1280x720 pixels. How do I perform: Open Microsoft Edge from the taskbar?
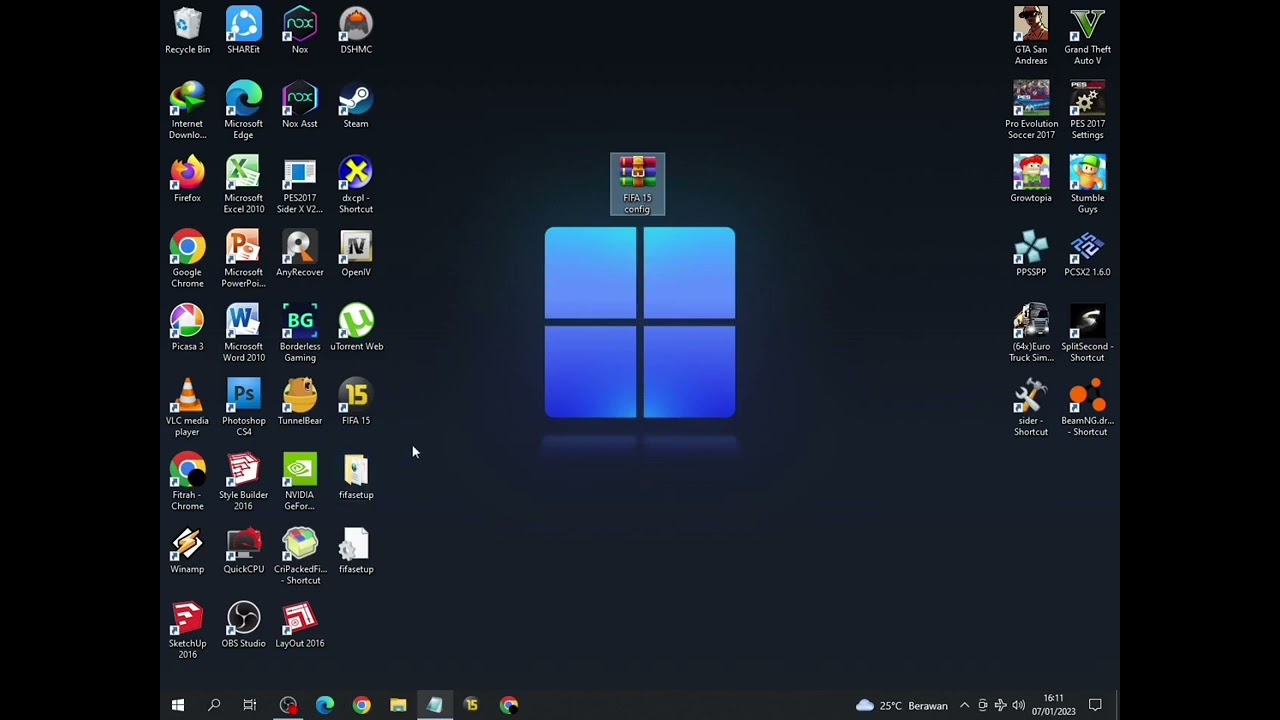pyautogui.click(x=325, y=705)
